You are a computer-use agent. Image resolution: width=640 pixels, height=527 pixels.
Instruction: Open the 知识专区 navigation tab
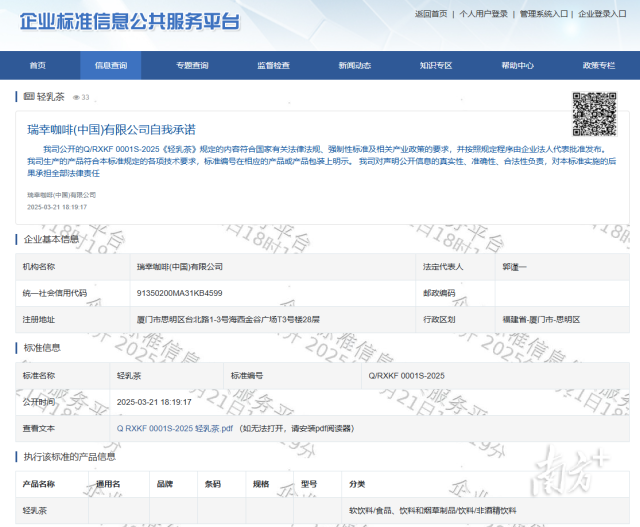pos(436,65)
